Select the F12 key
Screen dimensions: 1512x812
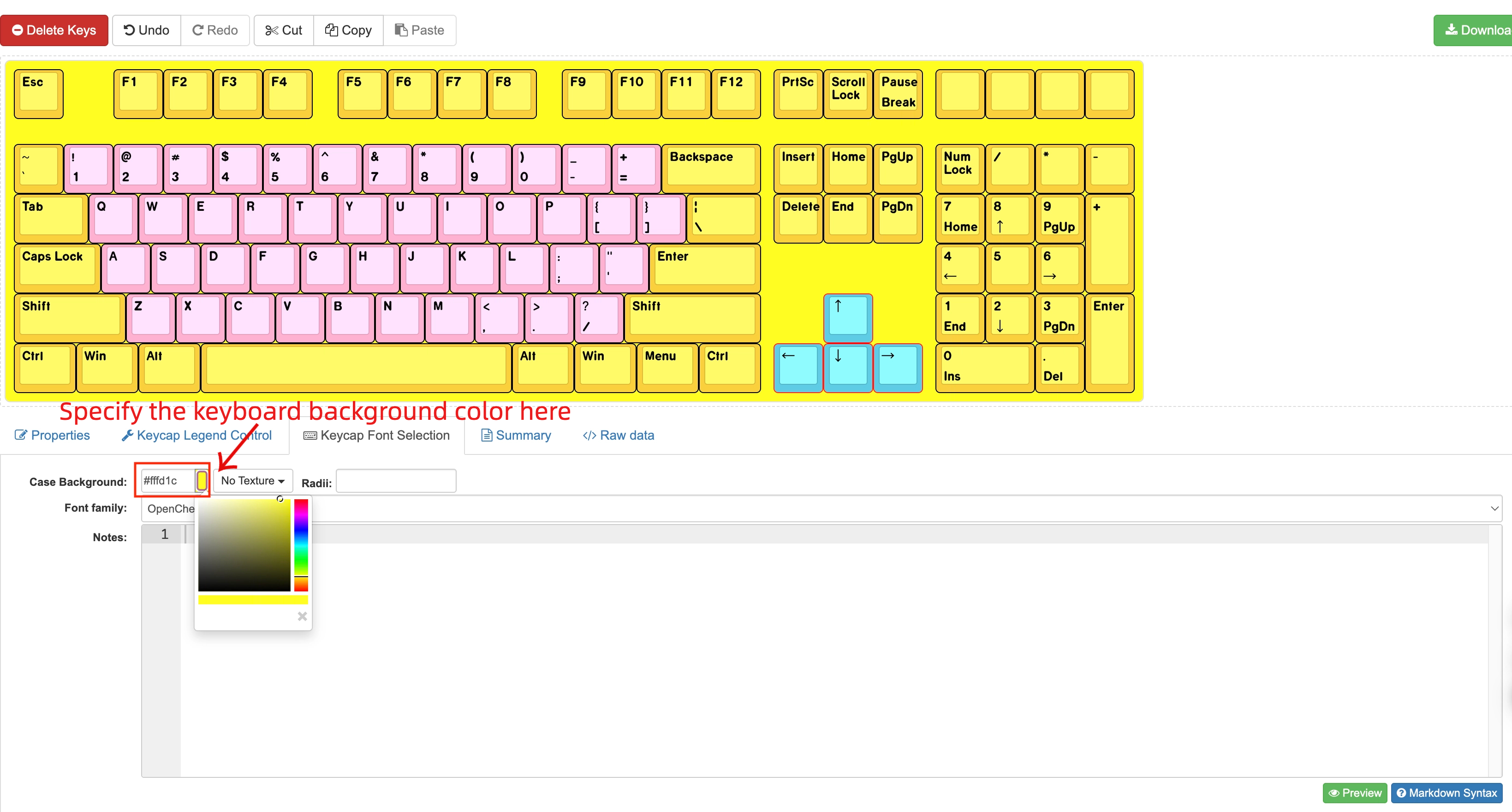pyautogui.click(x=736, y=94)
